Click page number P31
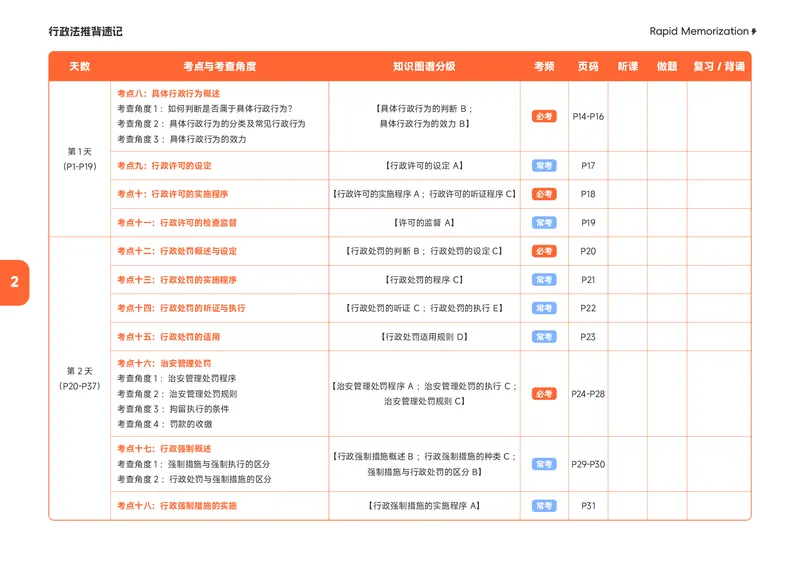Image resolution: width=800 pixels, height=566 pixels. (x=588, y=506)
